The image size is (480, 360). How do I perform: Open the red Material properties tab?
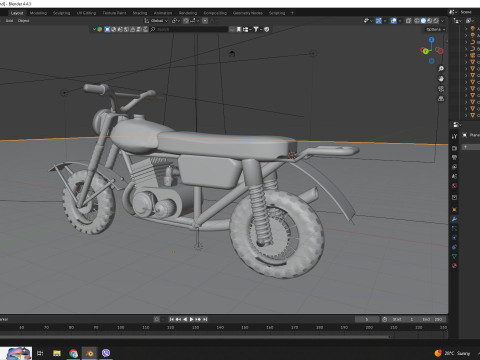tap(454, 266)
